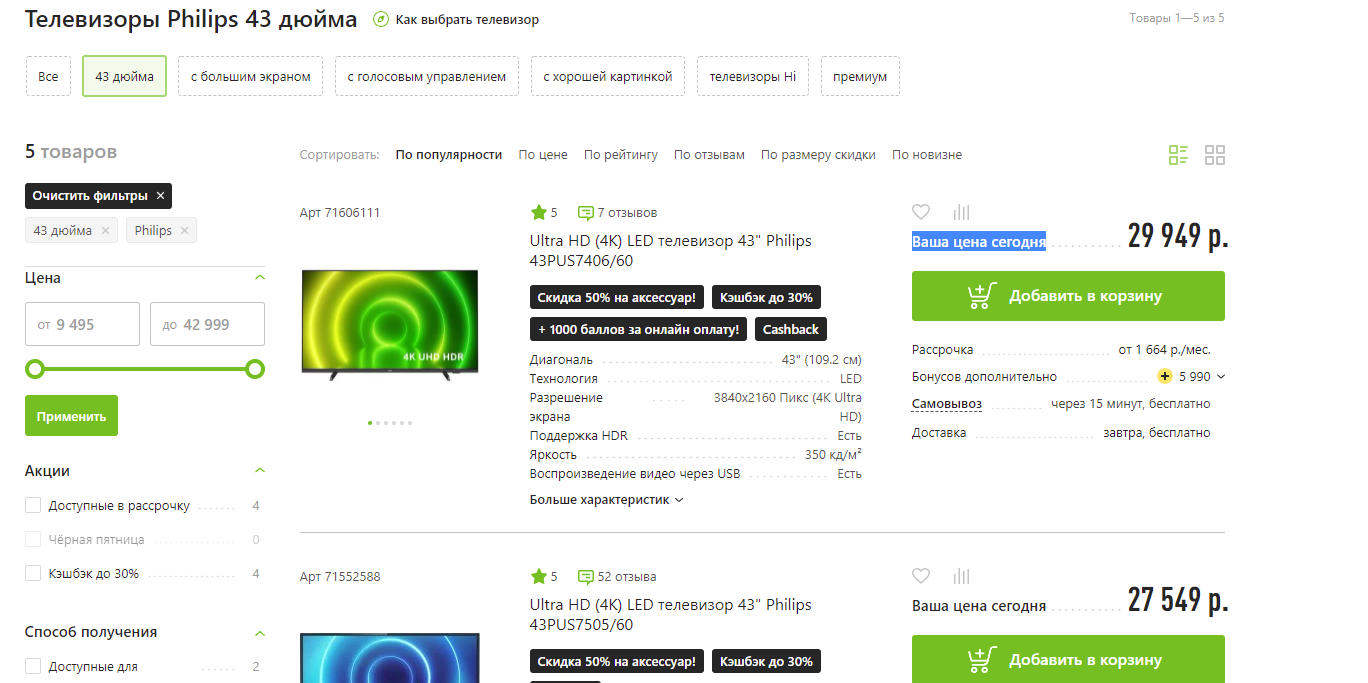This screenshot has width=1368, height=683.
Task: Add 43PUS7505 TV to favorites heart
Action: tap(921, 576)
